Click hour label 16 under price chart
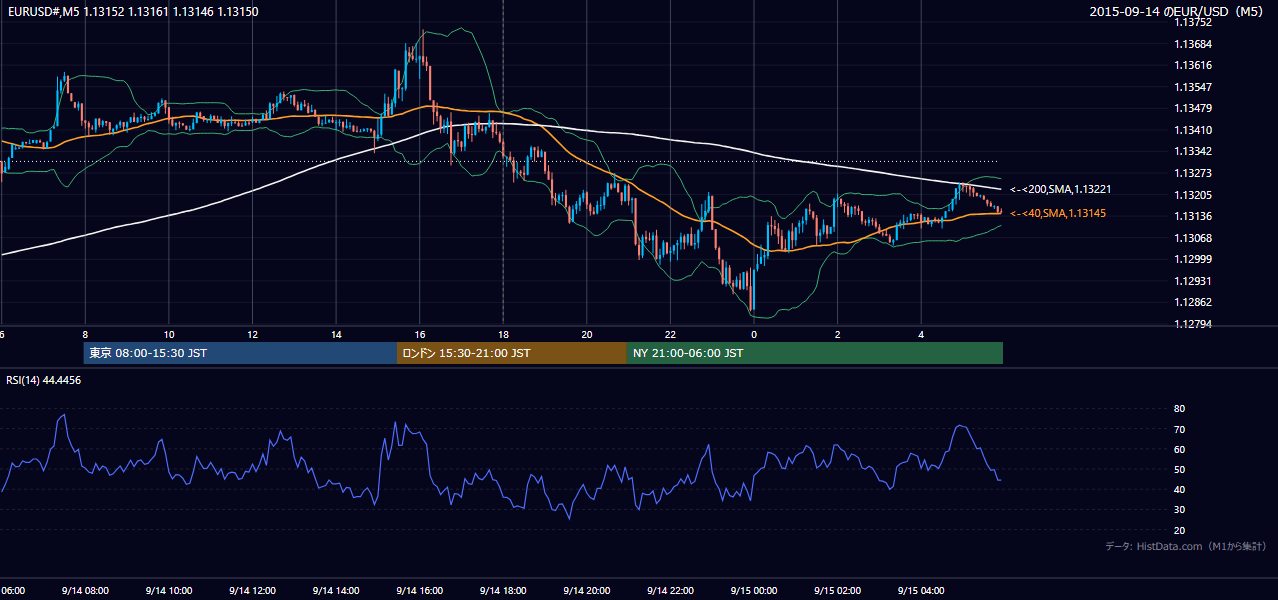The image size is (1278, 600). (420, 335)
